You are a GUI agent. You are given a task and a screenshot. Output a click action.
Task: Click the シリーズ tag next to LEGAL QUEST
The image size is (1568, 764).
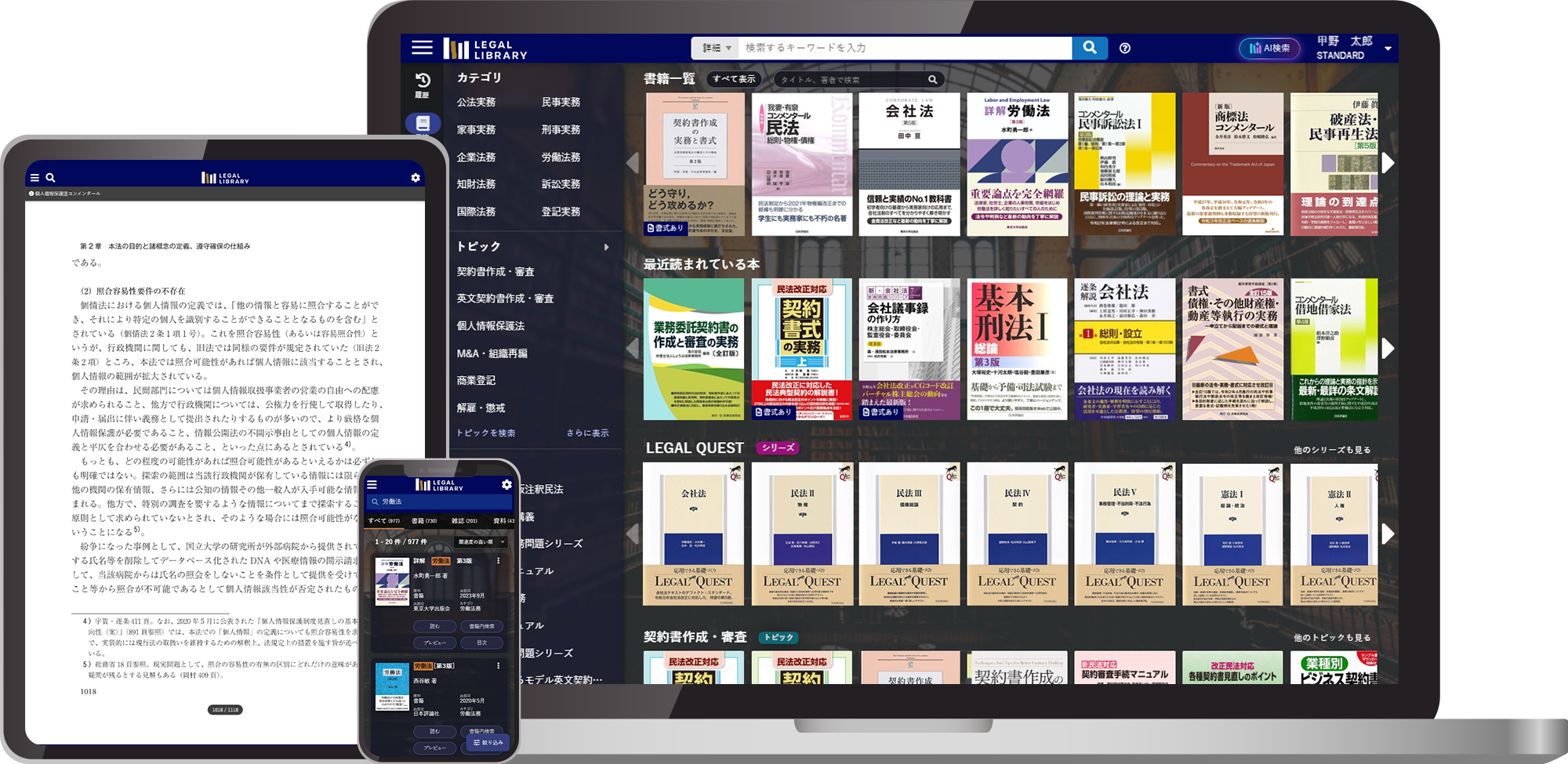pos(778,447)
